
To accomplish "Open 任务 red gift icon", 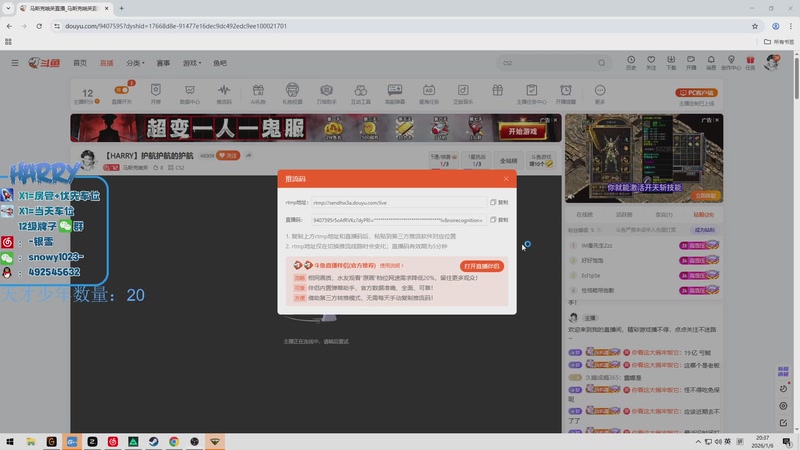I will coord(750,63).
